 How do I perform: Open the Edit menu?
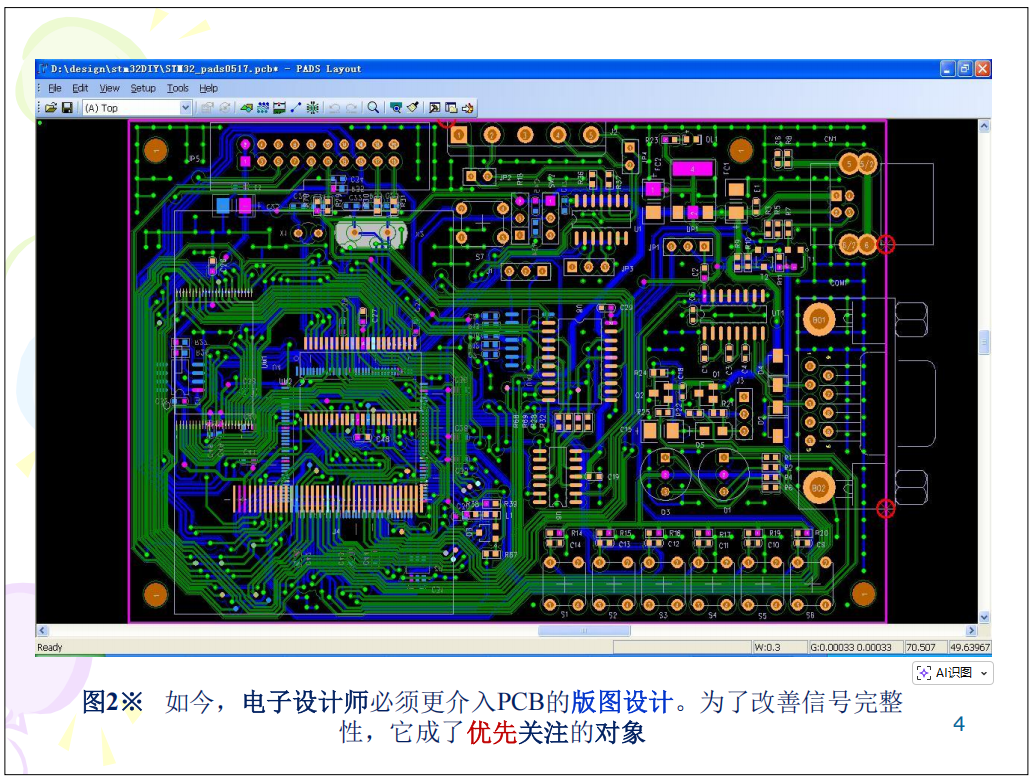[80, 88]
